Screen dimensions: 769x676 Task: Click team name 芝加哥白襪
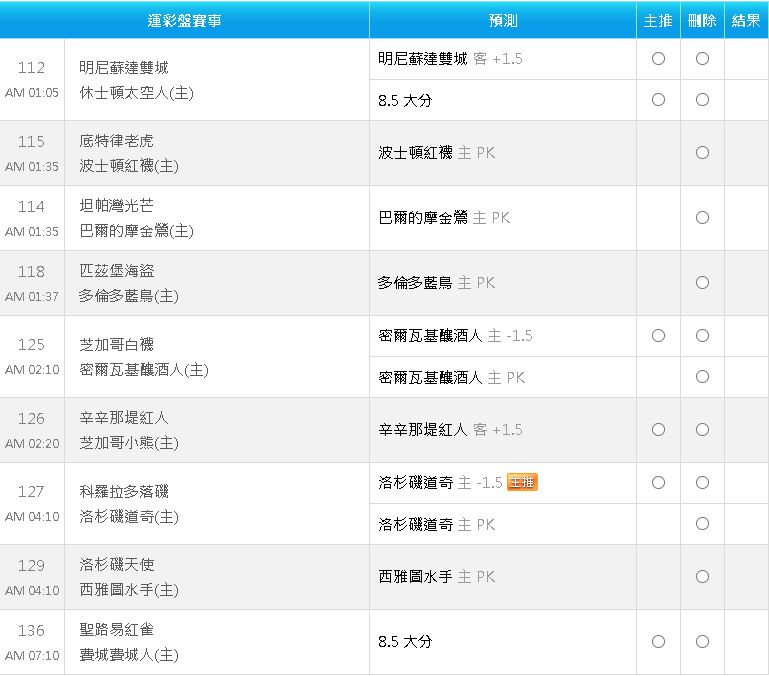click(116, 344)
